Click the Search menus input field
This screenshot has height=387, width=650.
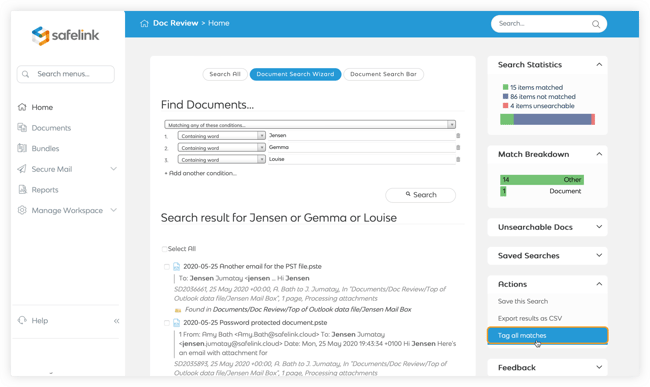tap(65, 74)
